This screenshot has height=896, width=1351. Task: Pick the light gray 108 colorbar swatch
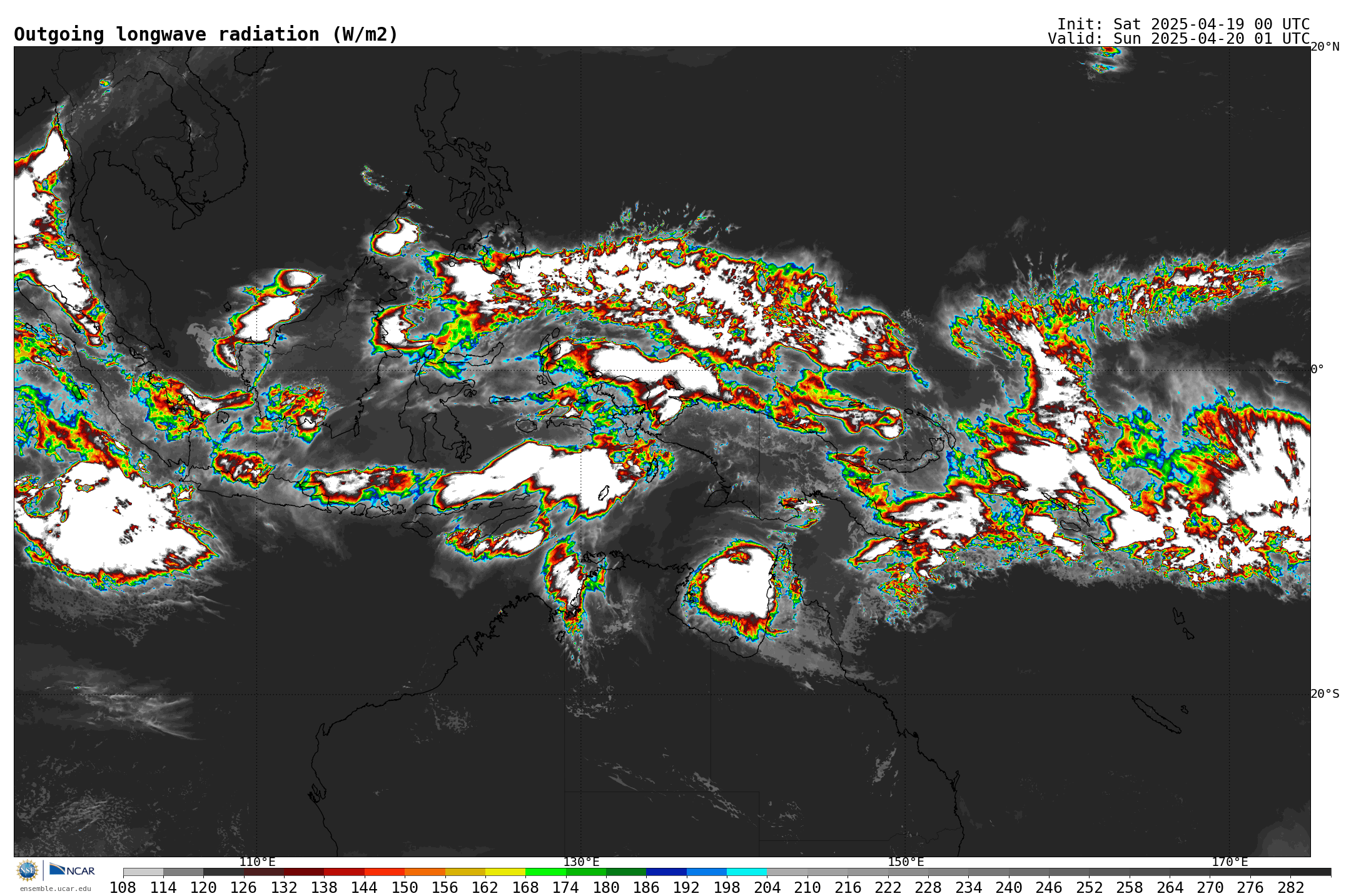[143, 872]
